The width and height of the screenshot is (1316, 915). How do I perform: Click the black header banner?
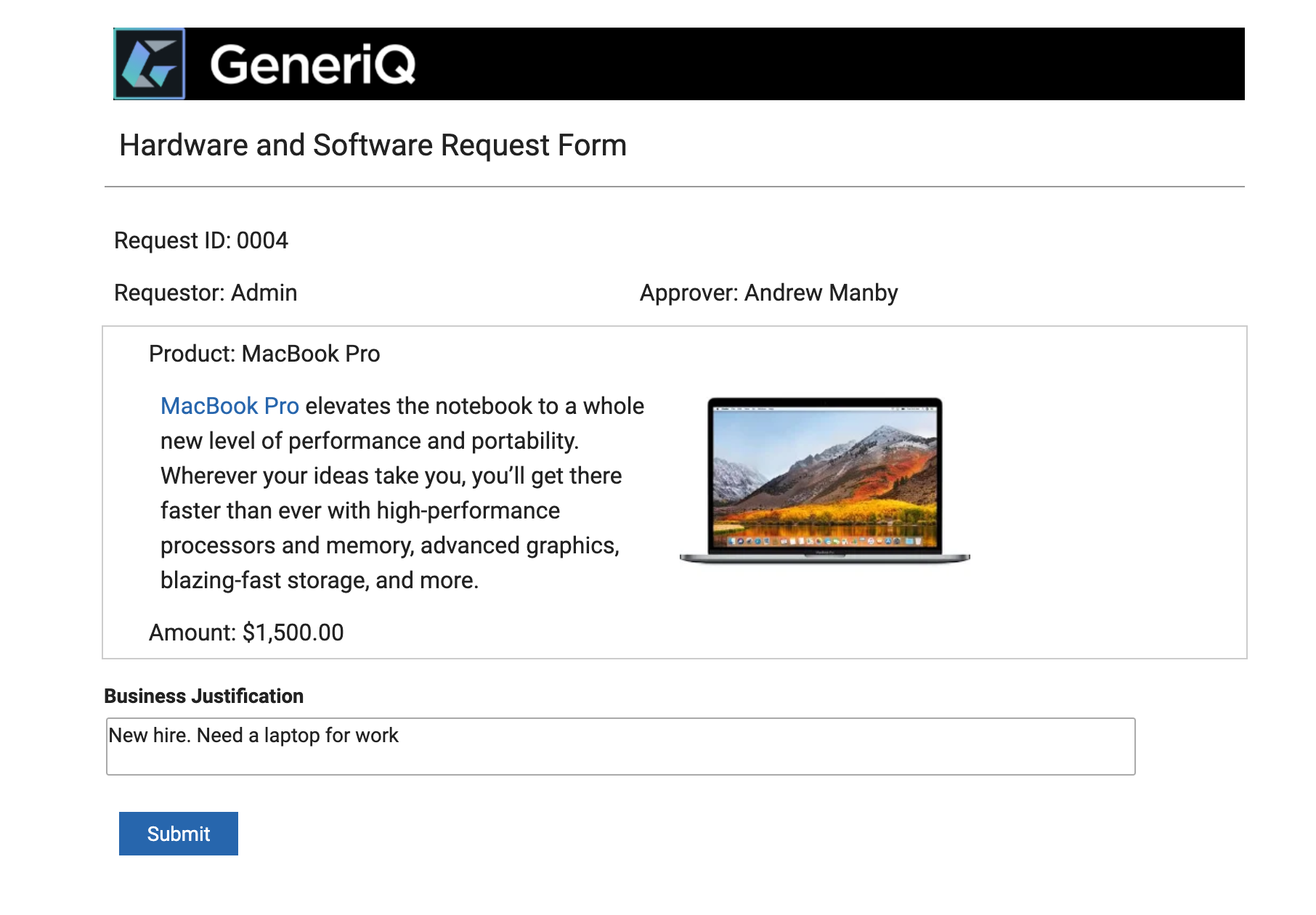point(679,64)
